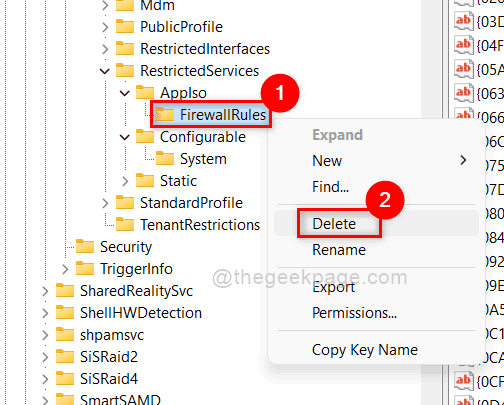Screen dimensions: 504x405
Task: Click the string value icon beside {0CF
Action: [x=464, y=380]
